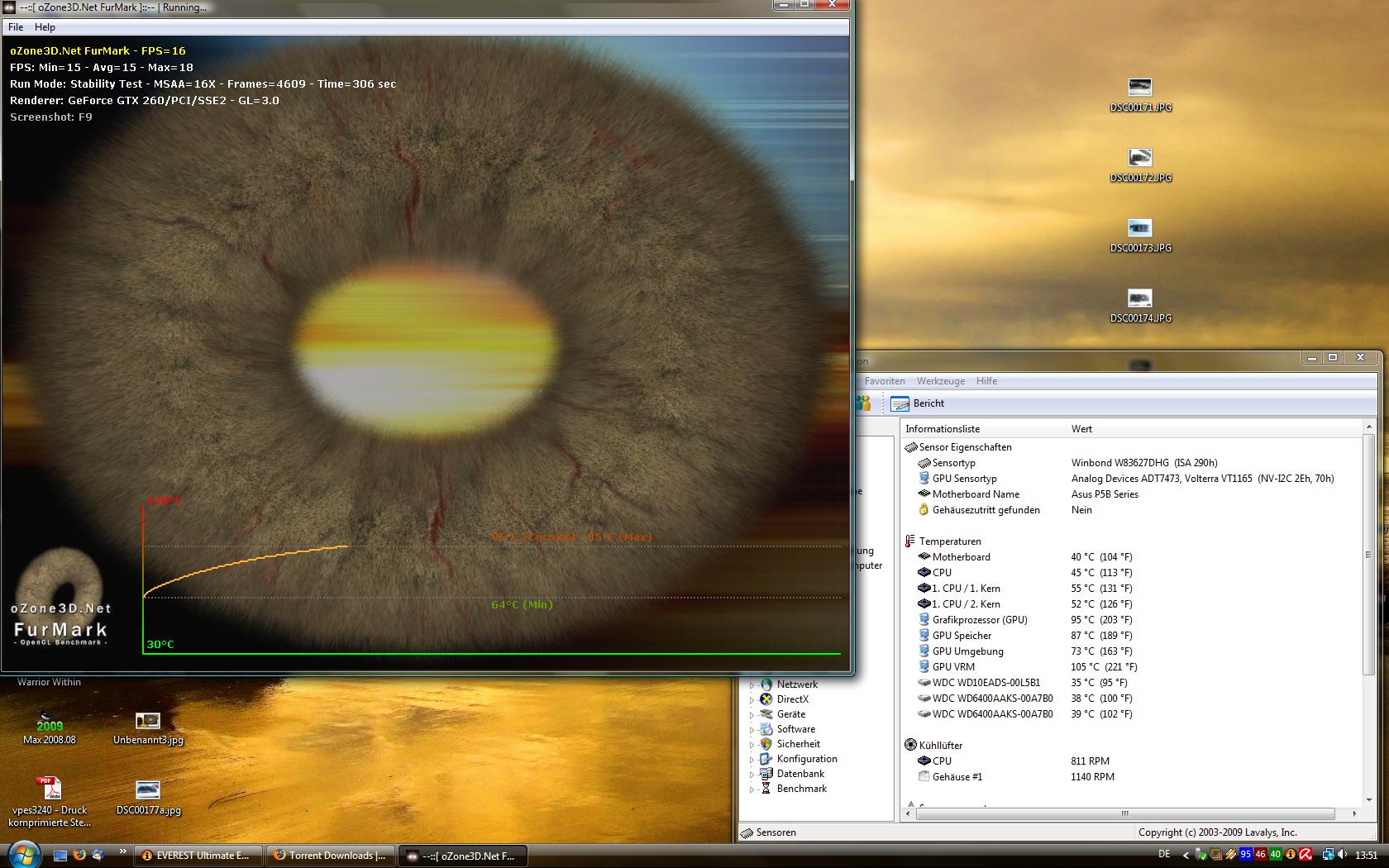Click the Sensor Eigenschaften group icon
The height and width of the screenshot is (868, 1389).
click(x=910, y=447)
